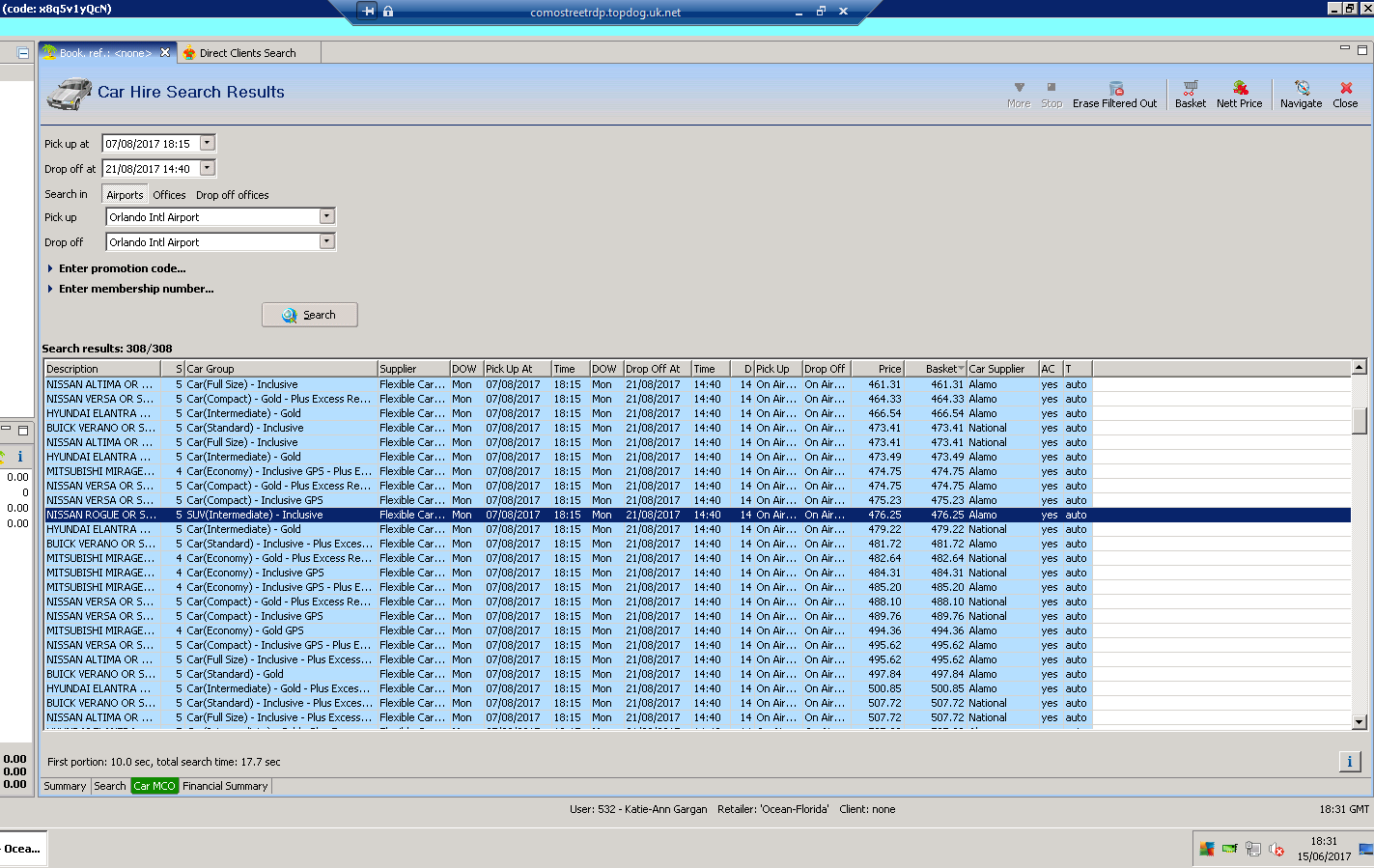The image size is (1374, 868).
Task: Open the Pick up airport dropdown
Action: (326, 217)
